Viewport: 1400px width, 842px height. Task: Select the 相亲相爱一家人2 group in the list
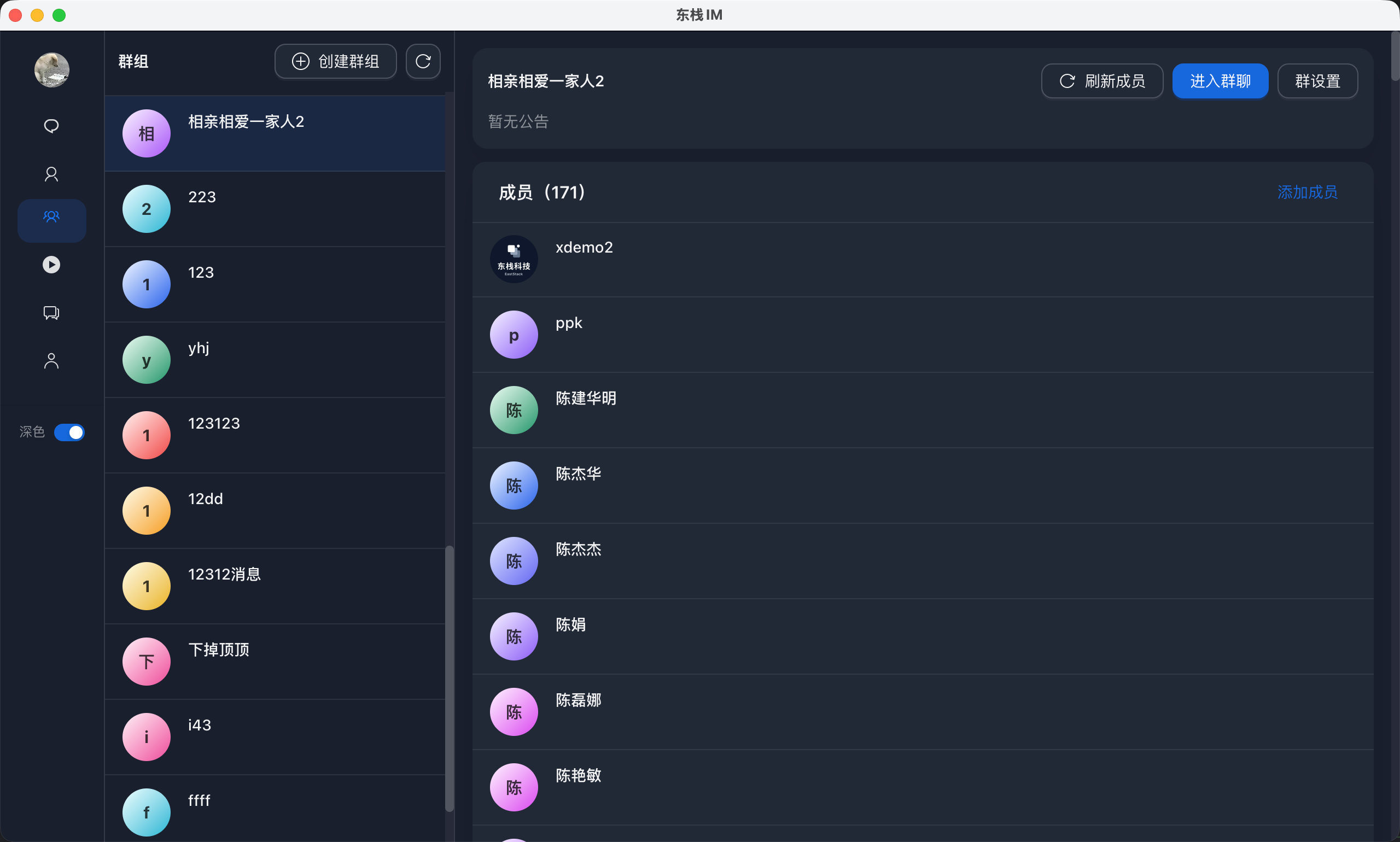click(x=275, y=133)
